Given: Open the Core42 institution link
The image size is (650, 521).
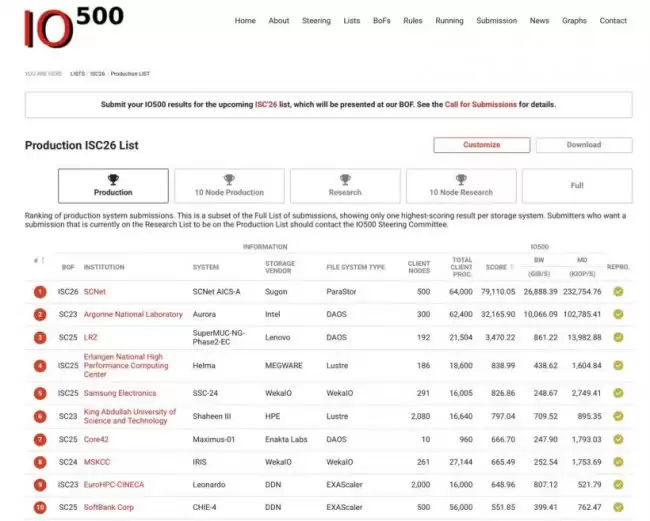Looking at the screenshot, I should 96,440.
